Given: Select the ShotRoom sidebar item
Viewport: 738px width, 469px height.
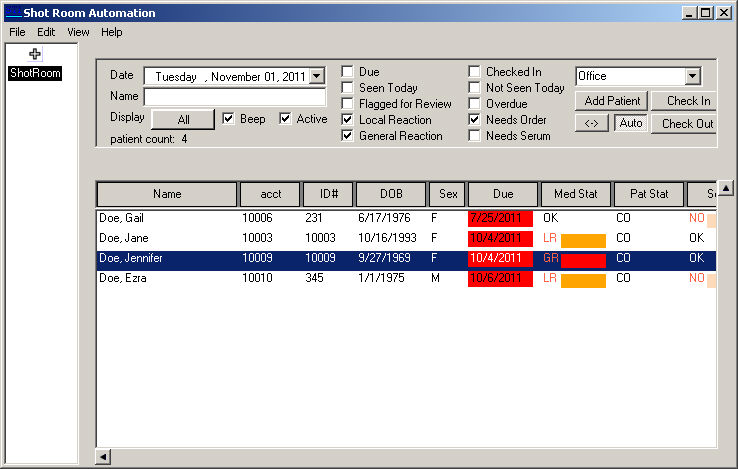Looking at the screenshot, I should click(x=35, y=73).
